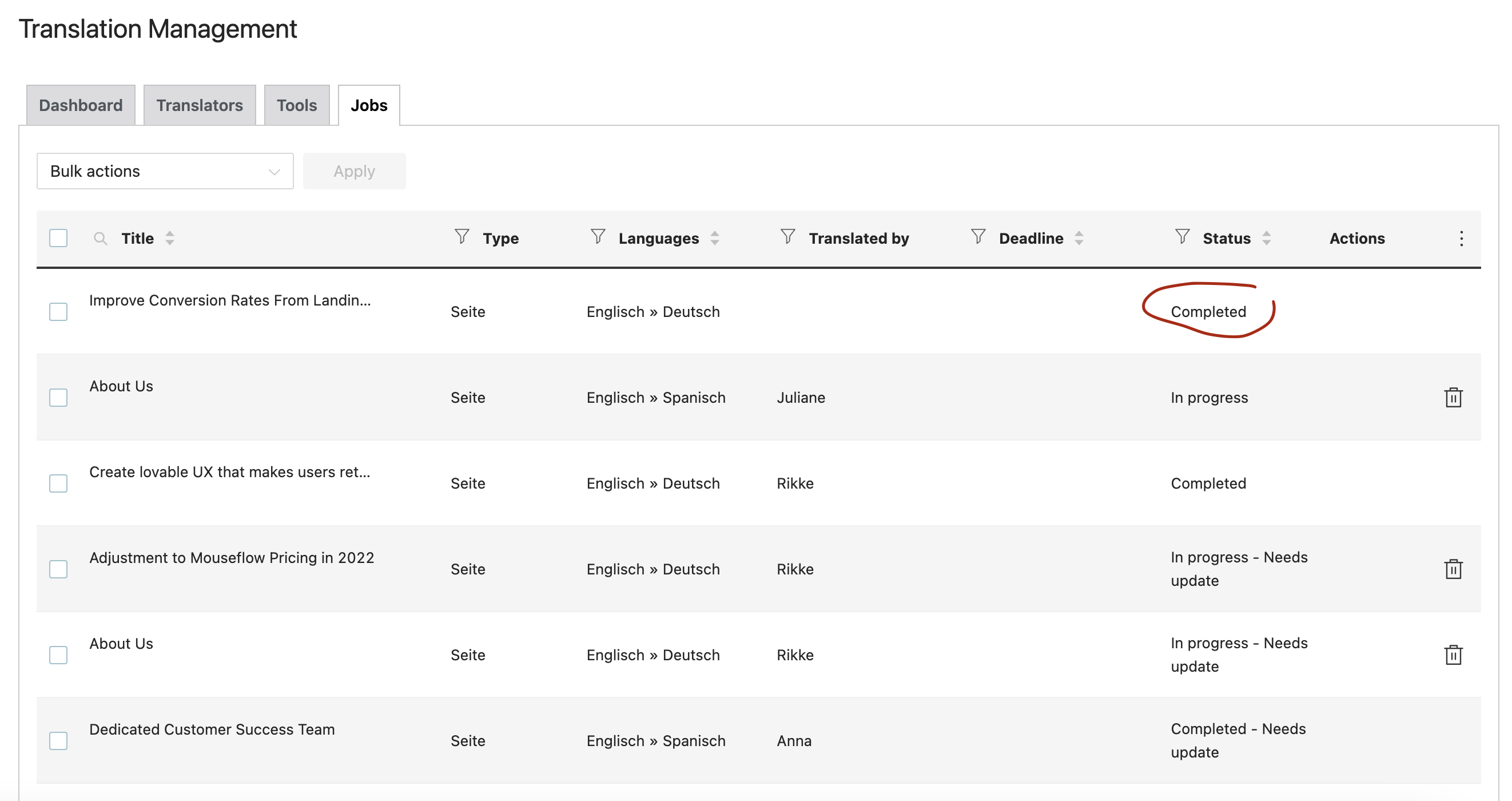The width and height of the screenshot is (1512, 801).
Task: Click the Type column header label
Action: [501, 238]
